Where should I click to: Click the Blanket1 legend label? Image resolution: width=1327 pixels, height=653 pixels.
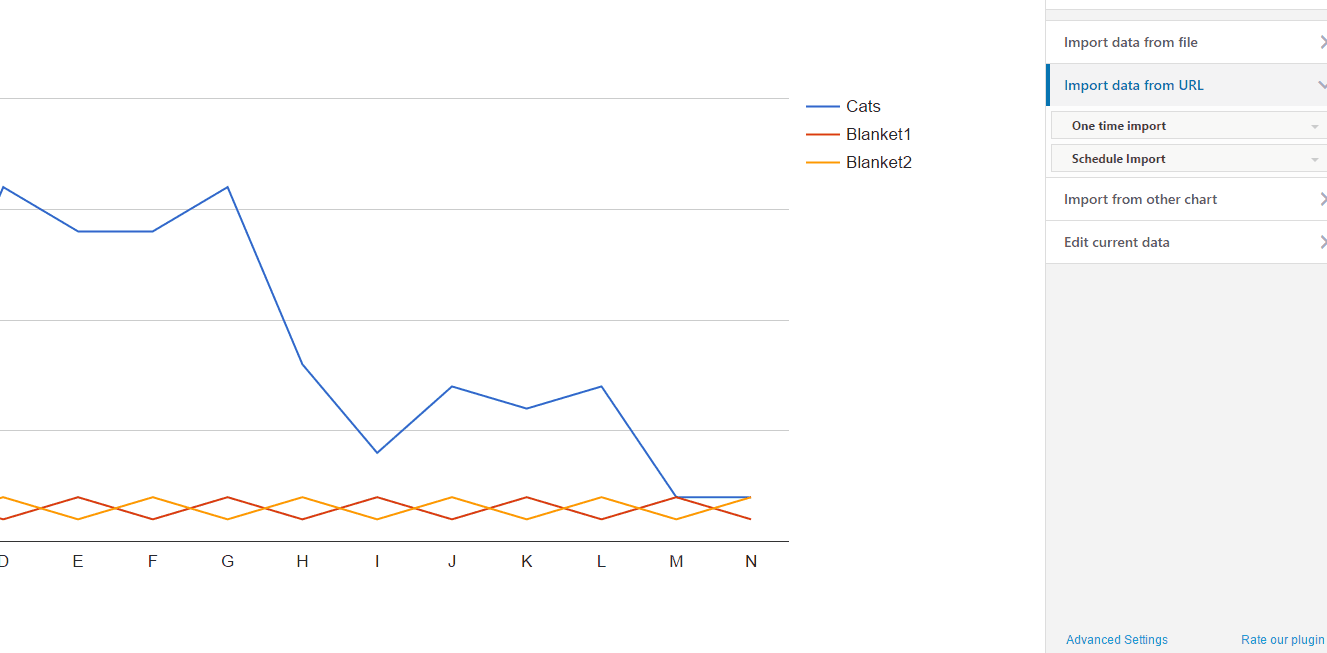pyautogui.click(x=878, y=134)
